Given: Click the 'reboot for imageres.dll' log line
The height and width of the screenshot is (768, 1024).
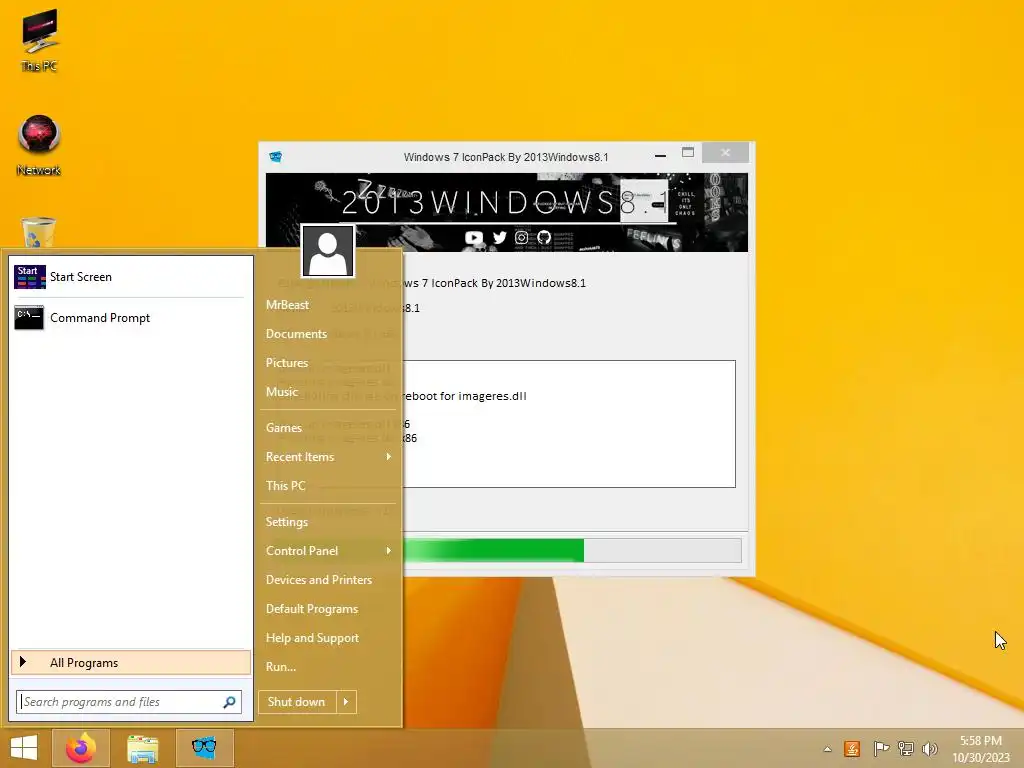Looking at the screenshot, I should pos(465,396).
